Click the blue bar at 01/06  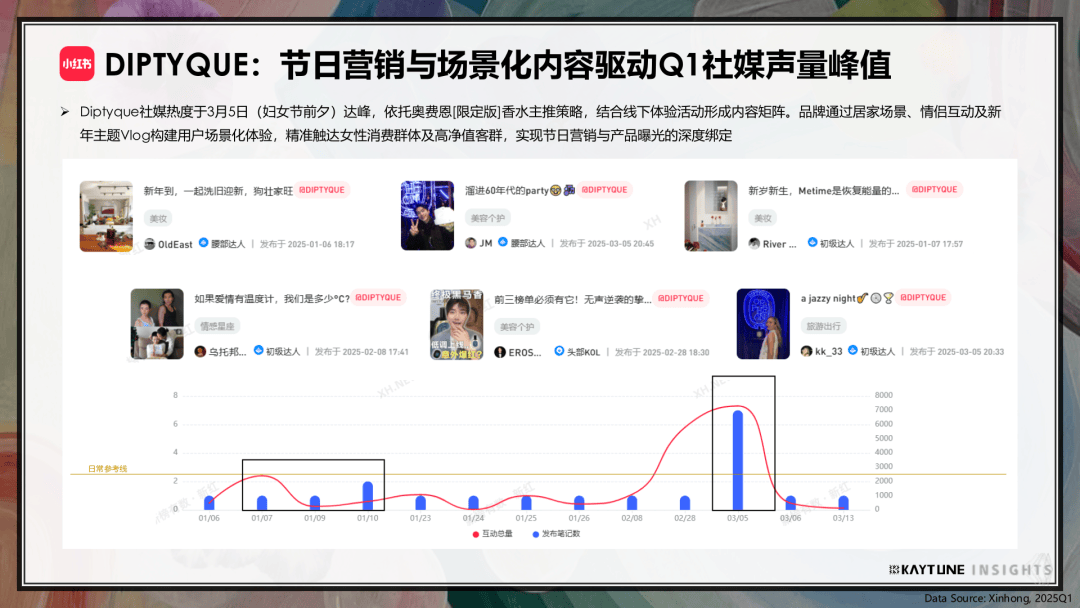point(209,503)
